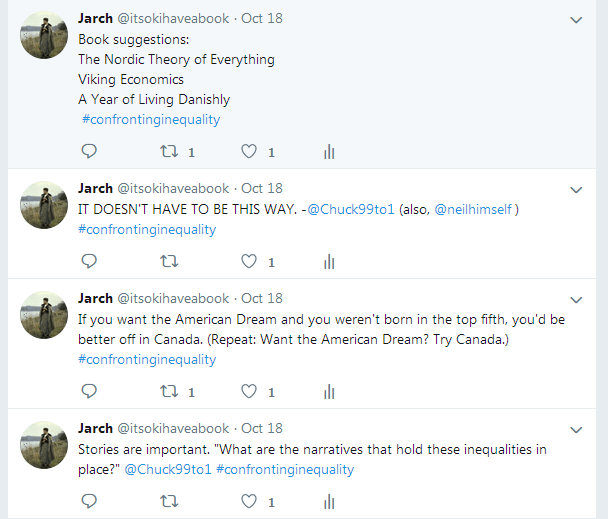This screenshot has width=608, height=519.
Task: Like the Stories are important tweet
Action: [x=249, y=502]
